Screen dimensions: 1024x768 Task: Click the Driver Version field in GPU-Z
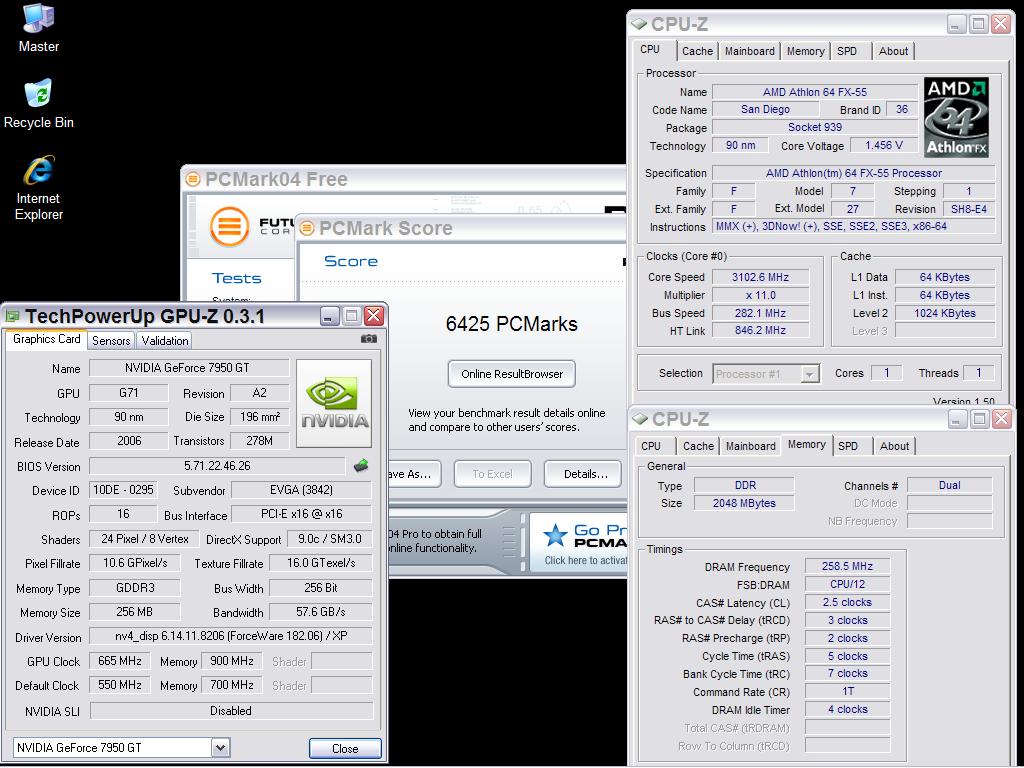[231, 636]
